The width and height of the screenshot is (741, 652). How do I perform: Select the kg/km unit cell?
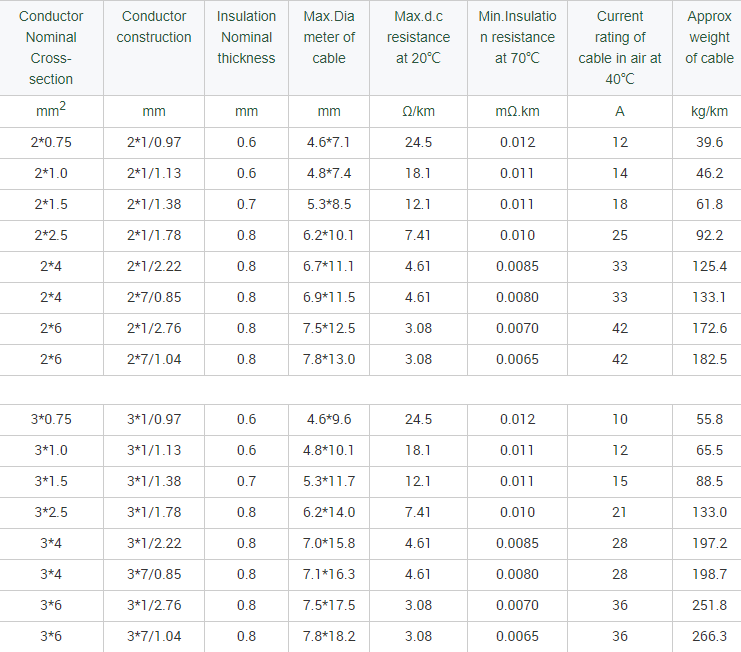point(709,111)
